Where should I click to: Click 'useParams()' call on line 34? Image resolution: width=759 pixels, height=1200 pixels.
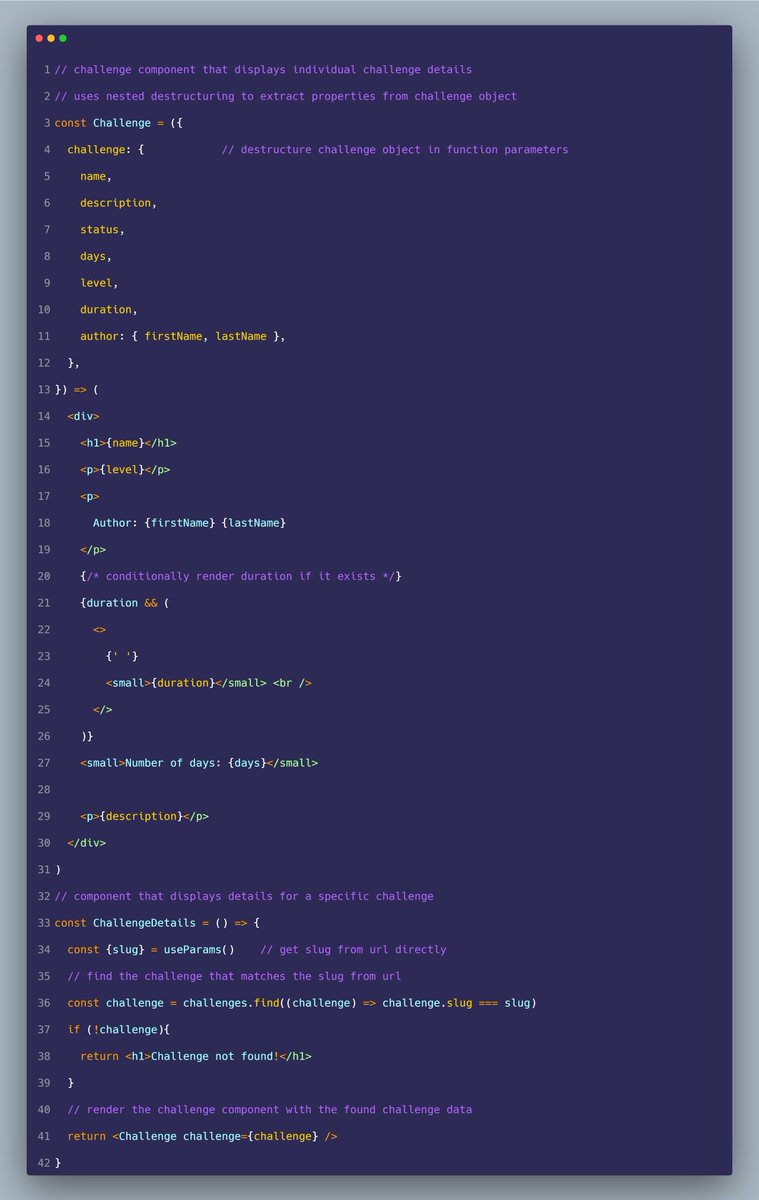tap(199, 950)
